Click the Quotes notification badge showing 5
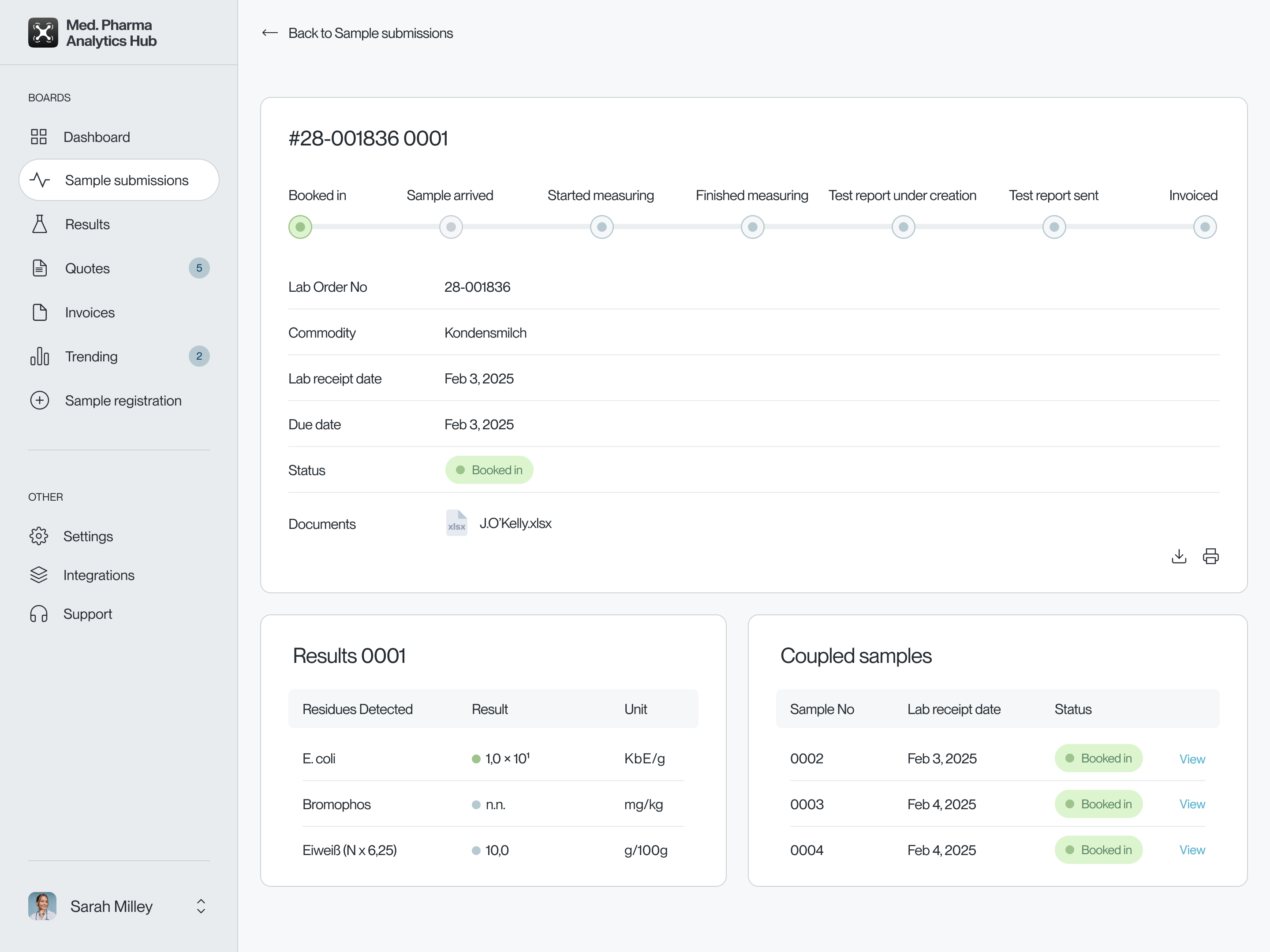 [199, 268]
